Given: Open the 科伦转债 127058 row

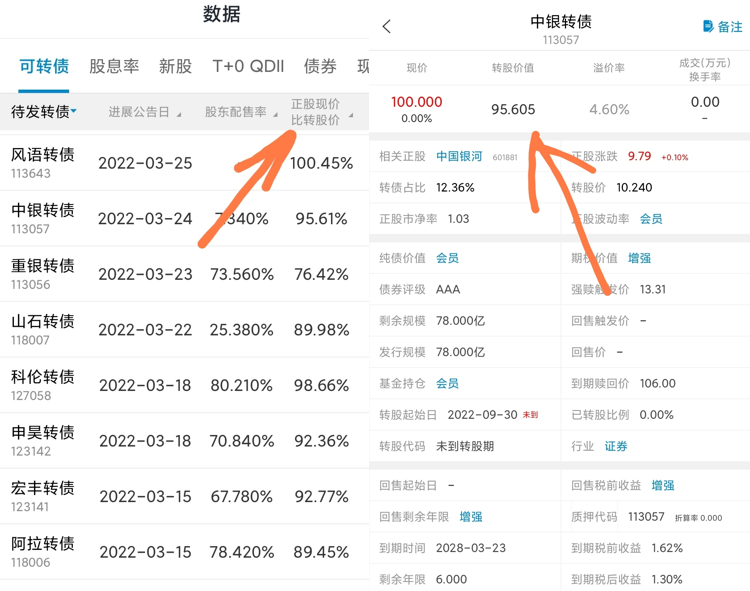Looking at the screenshot, I should click(x=185, y=385).
